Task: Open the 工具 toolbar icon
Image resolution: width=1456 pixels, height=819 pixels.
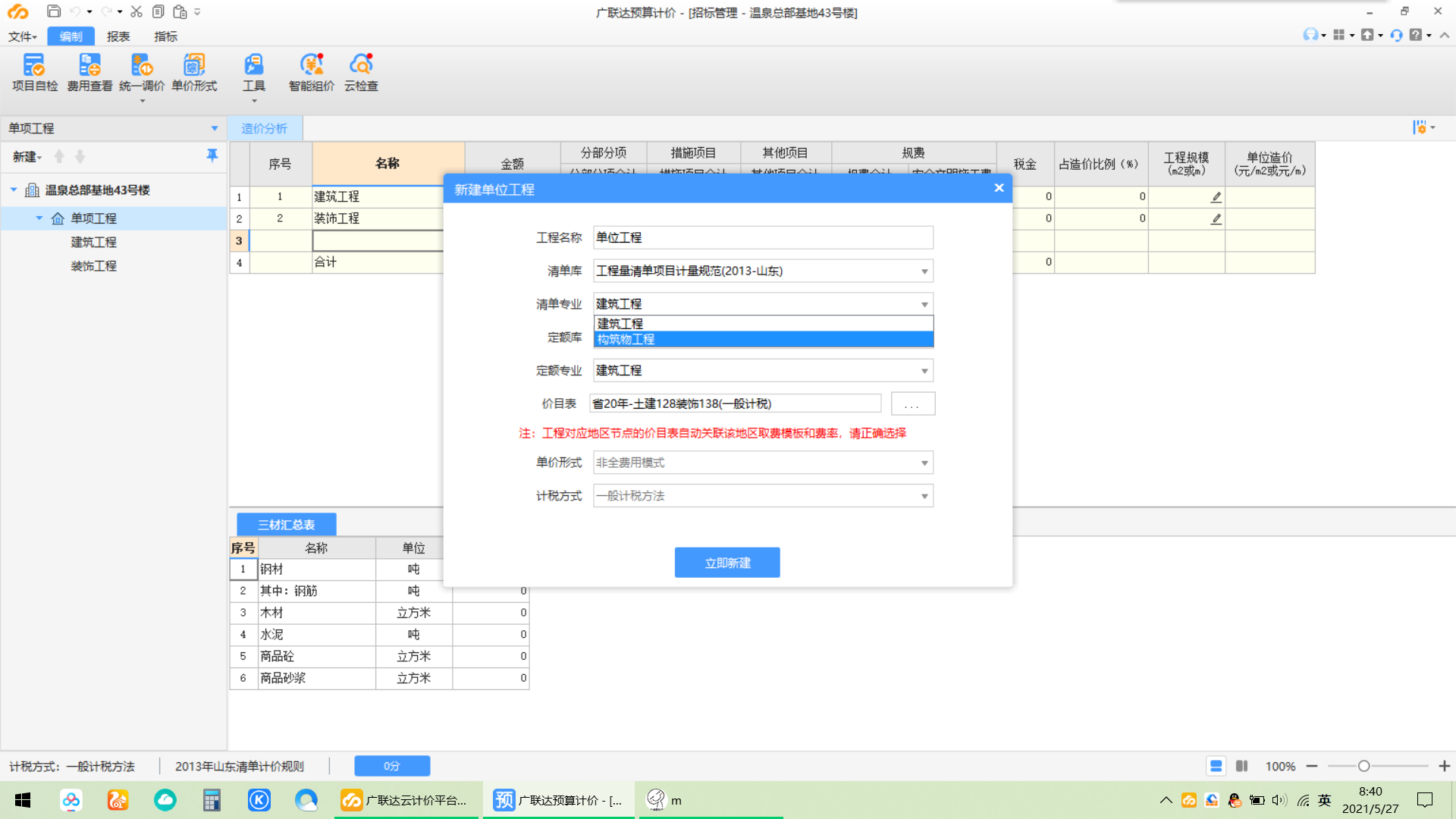Action: 253,72
